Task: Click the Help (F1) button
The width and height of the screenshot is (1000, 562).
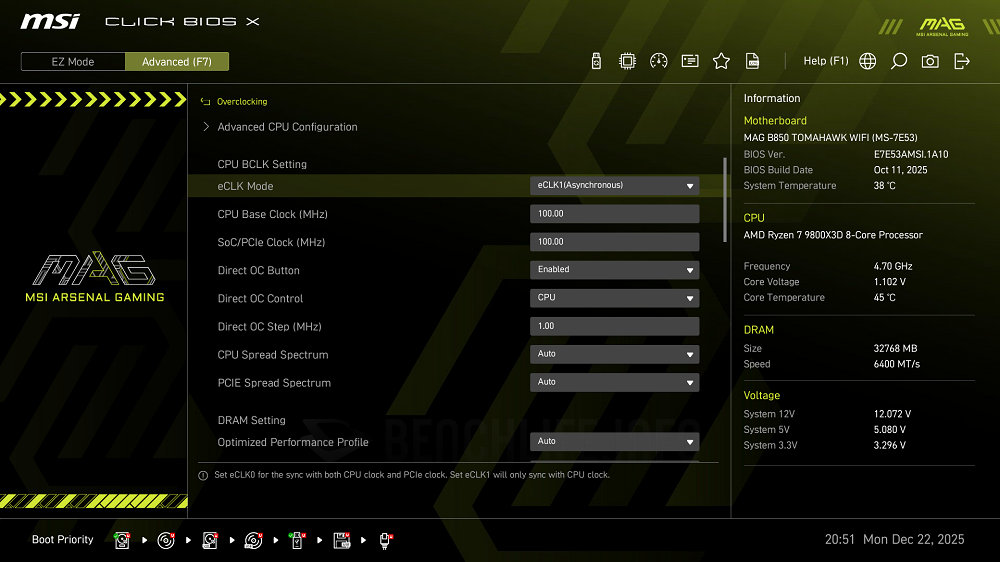Action: (x=825, y=61)
